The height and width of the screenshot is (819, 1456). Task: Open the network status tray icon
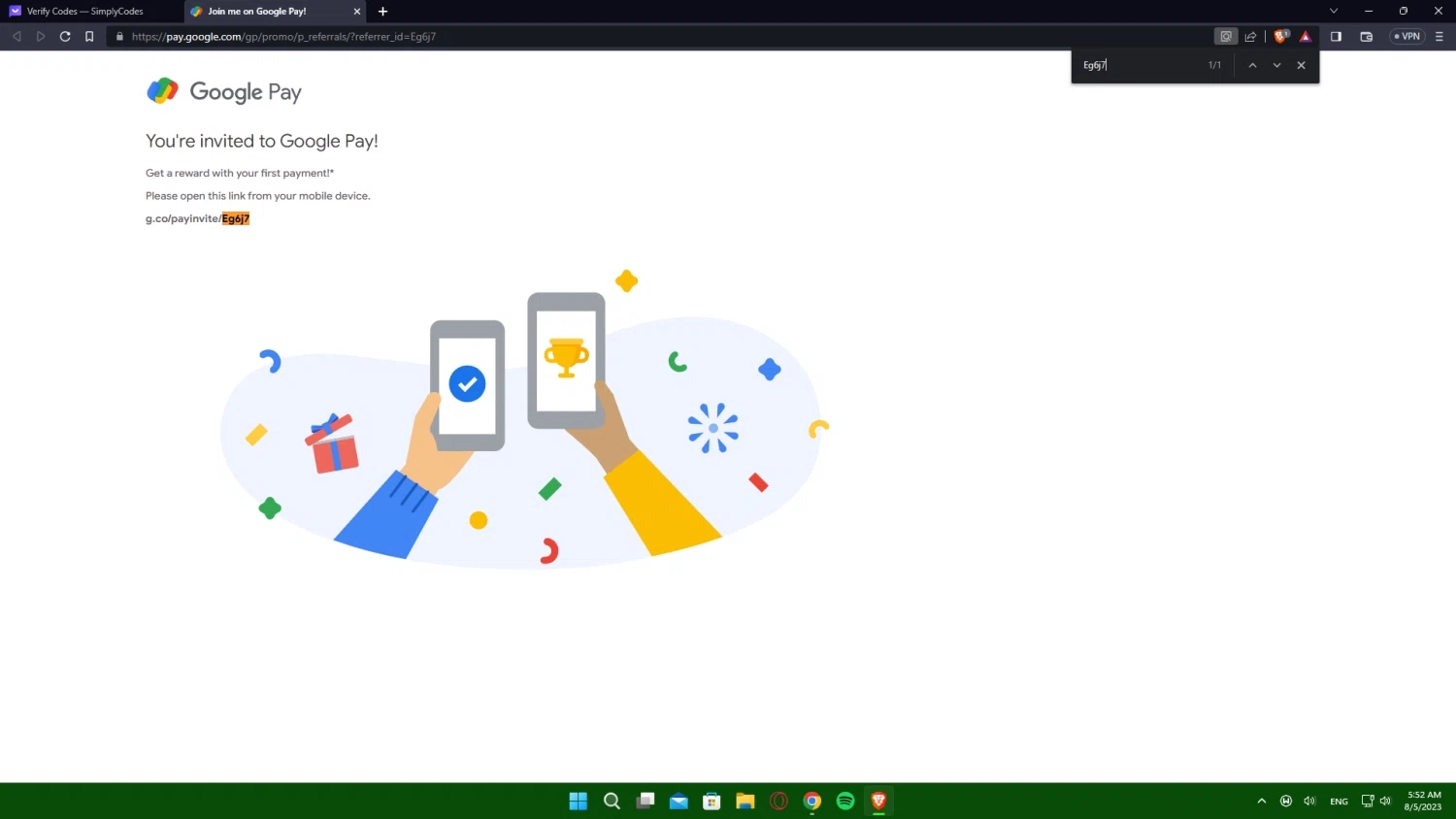(x=1368, y=801)
